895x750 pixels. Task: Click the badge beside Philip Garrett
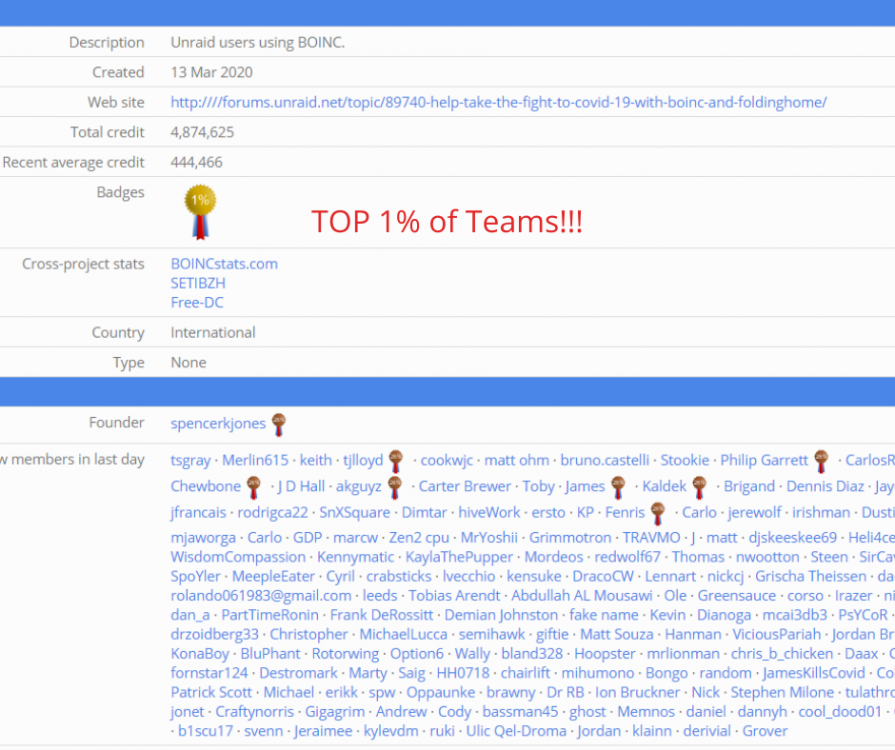821,461
